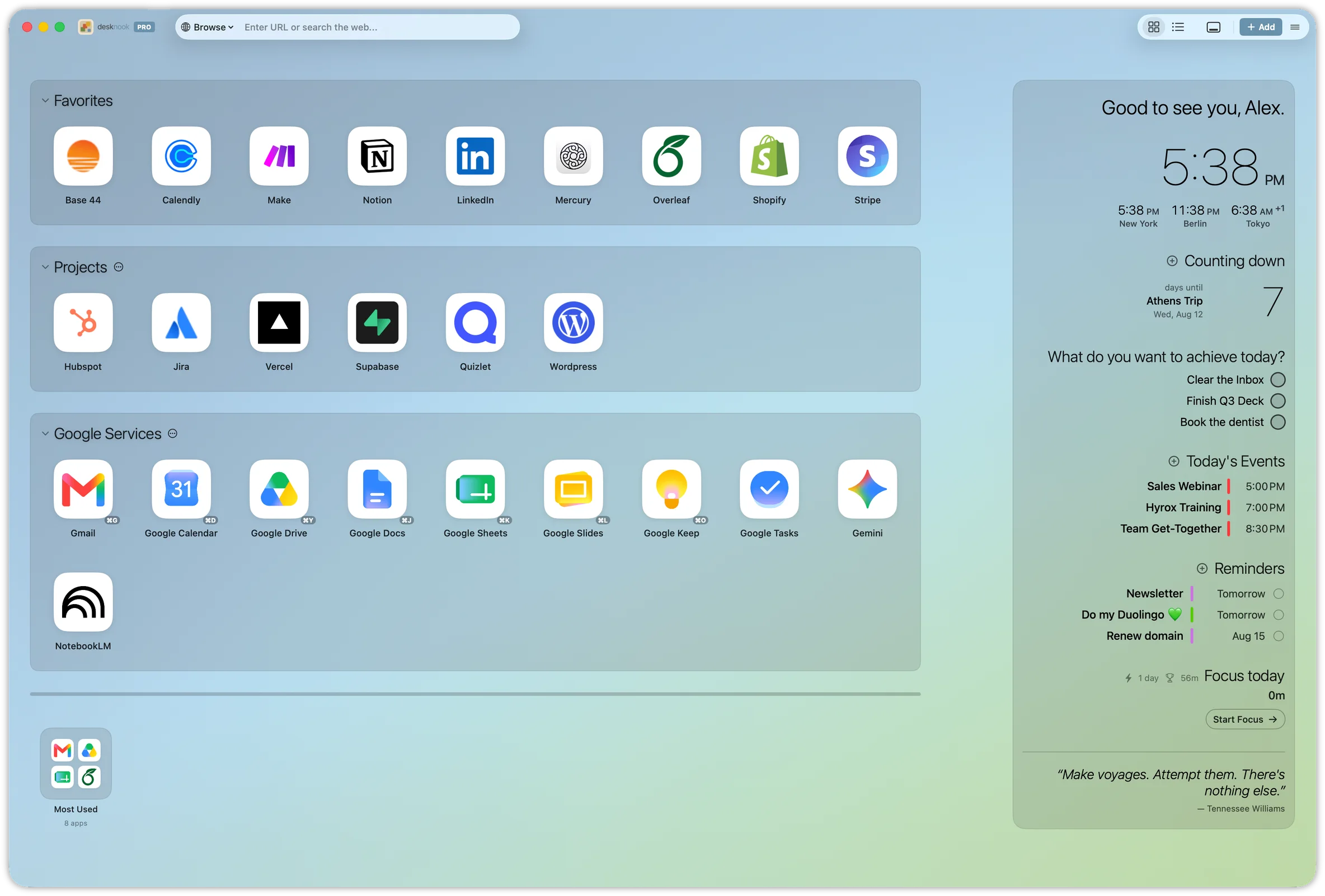Open the Google Services section options menu

pos(173,434)
